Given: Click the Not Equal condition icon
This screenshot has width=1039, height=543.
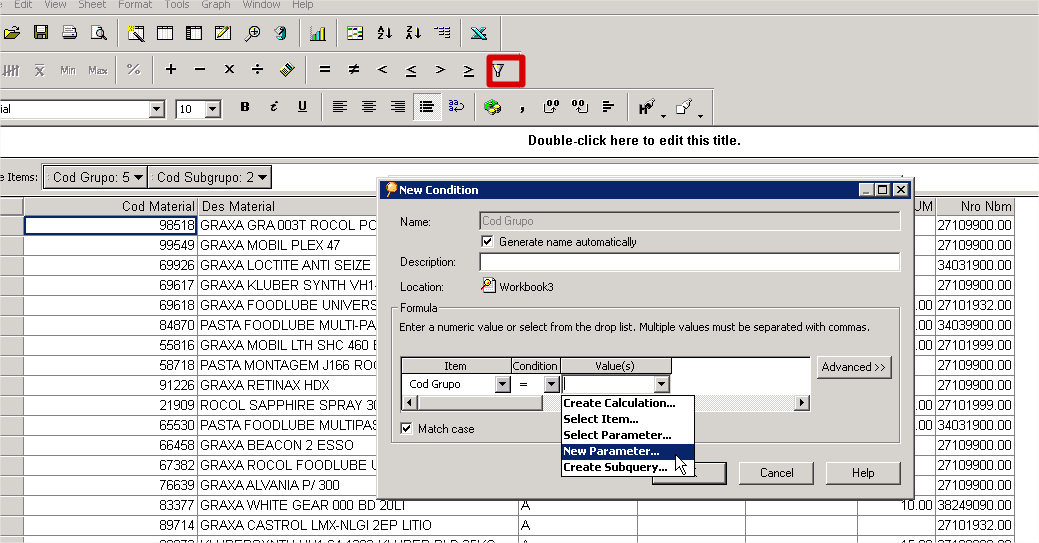Looking at the screenshot, I should (354, 69).
